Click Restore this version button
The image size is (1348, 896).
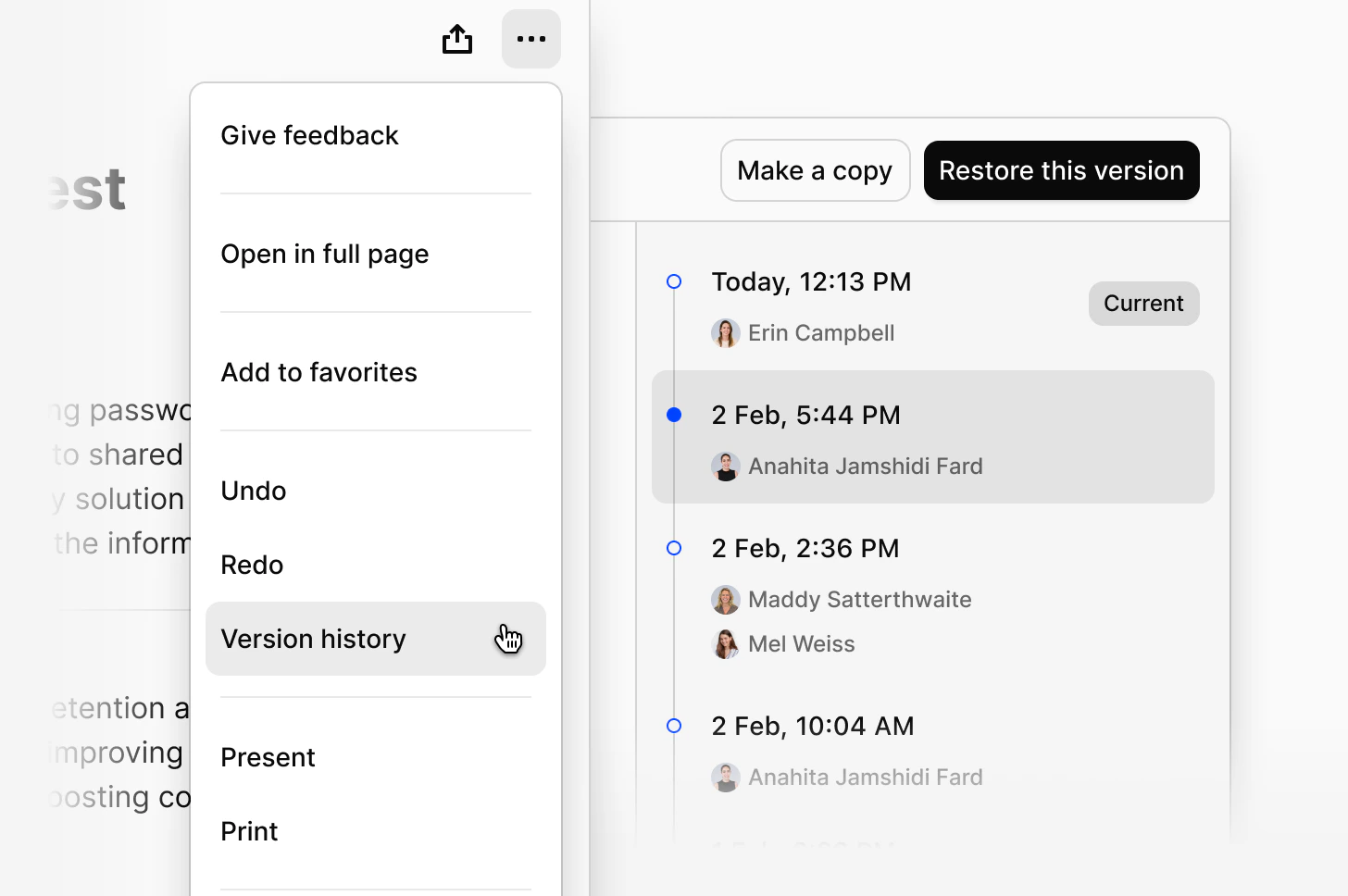tap(1062, 170)
